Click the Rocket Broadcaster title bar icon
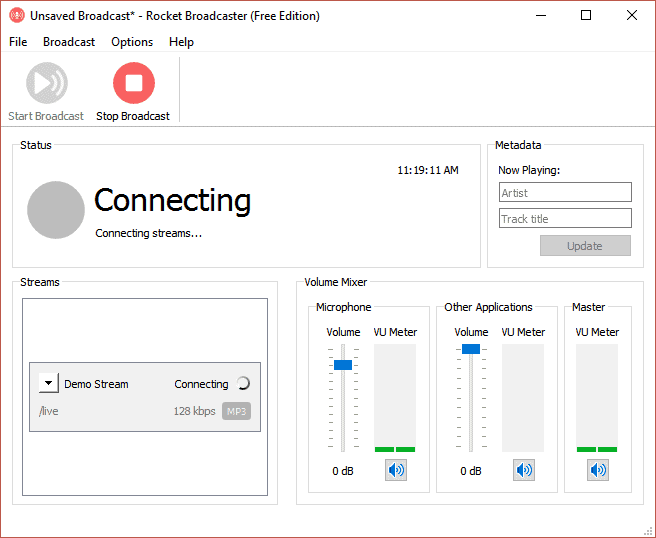This screenshot has width=656, height=538. click(17, 15)
